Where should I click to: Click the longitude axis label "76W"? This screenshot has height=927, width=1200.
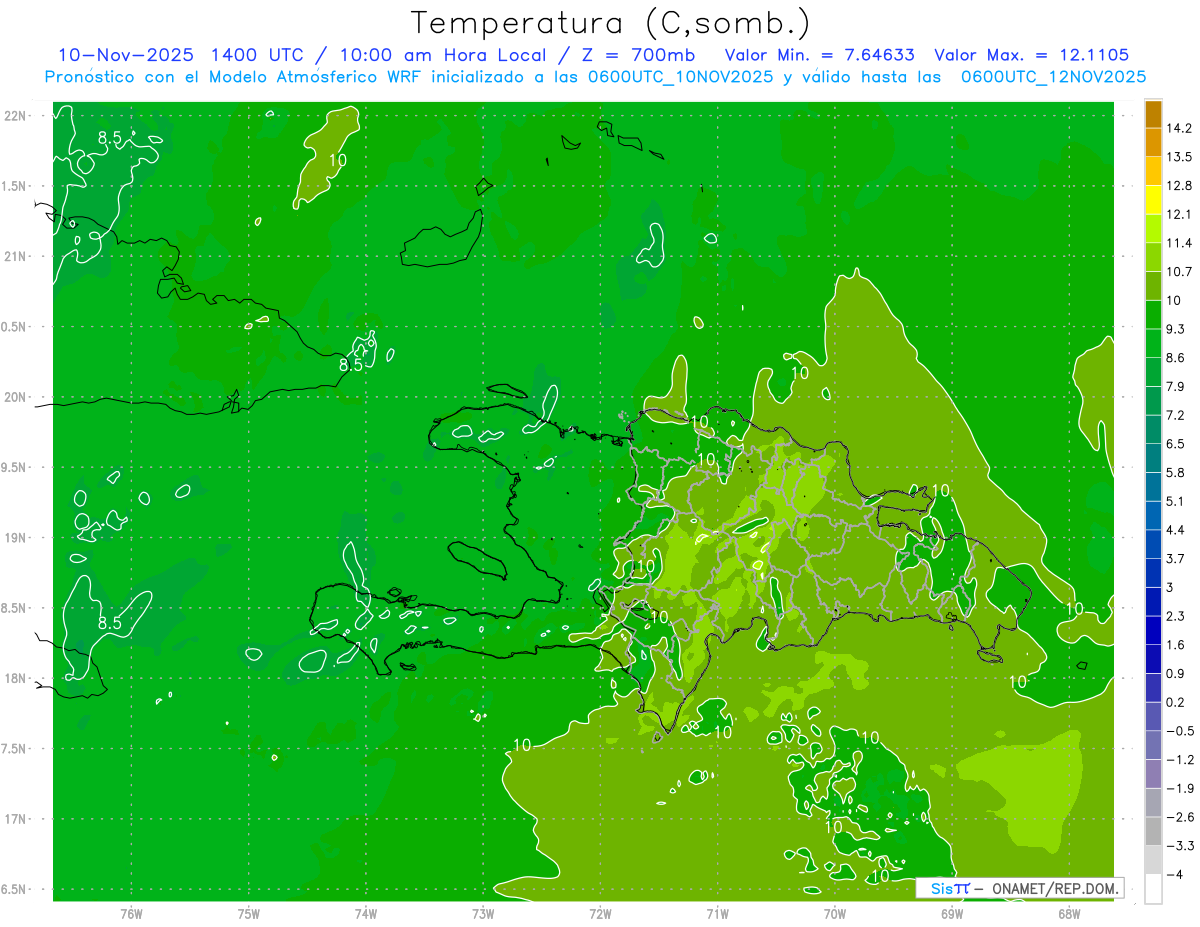131,914
